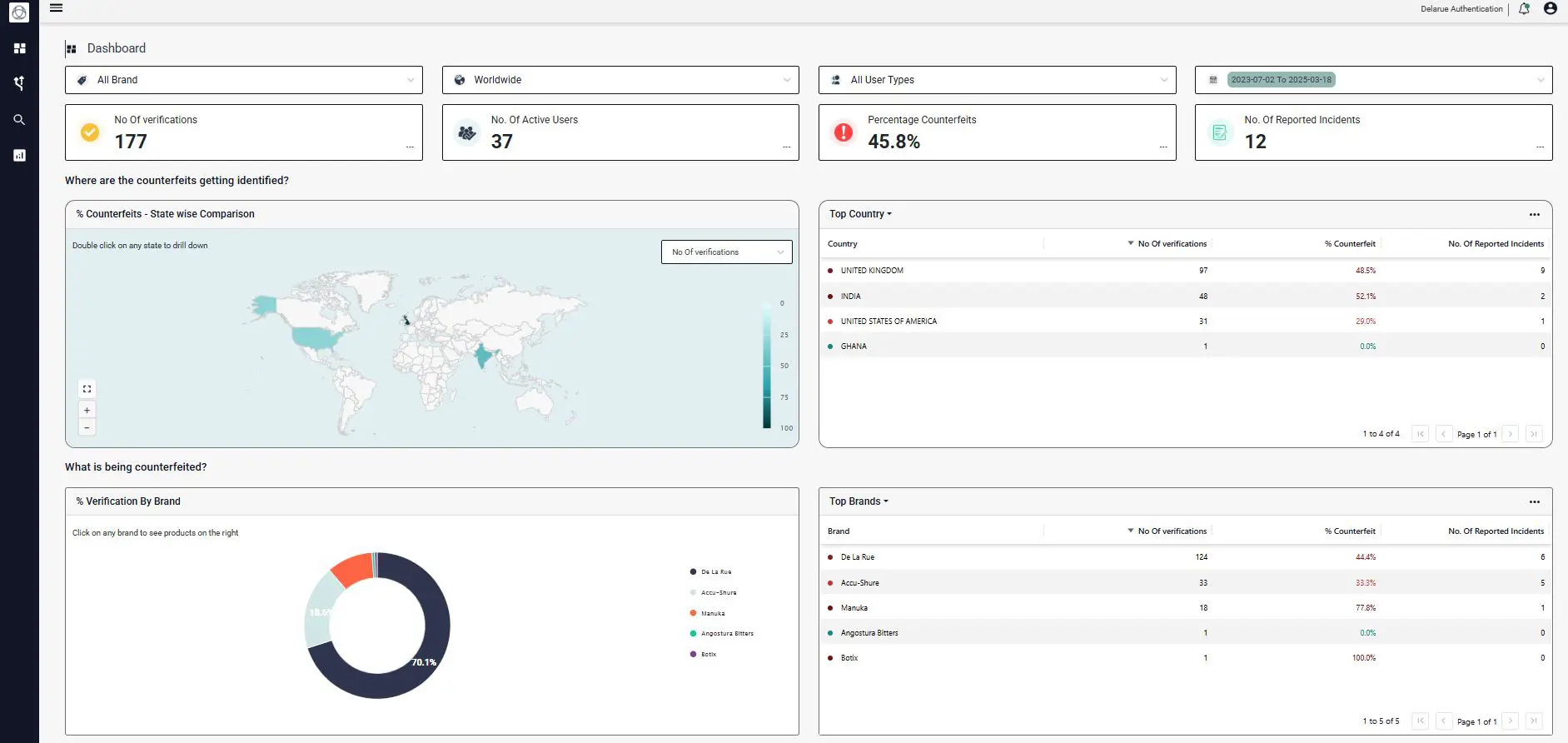Screen dimensions: 1568x743
Task: Go to first page in Top Brands table
Action: [x=1421, y=721]
